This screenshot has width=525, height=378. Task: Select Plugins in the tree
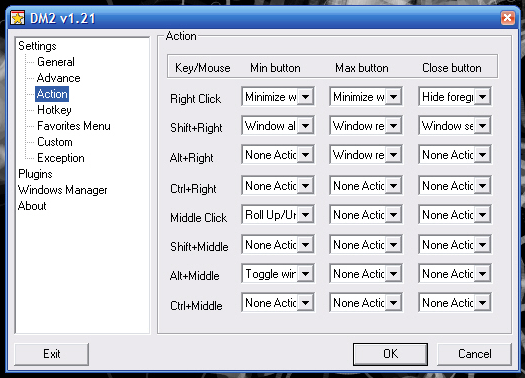[x=35, y=174]
